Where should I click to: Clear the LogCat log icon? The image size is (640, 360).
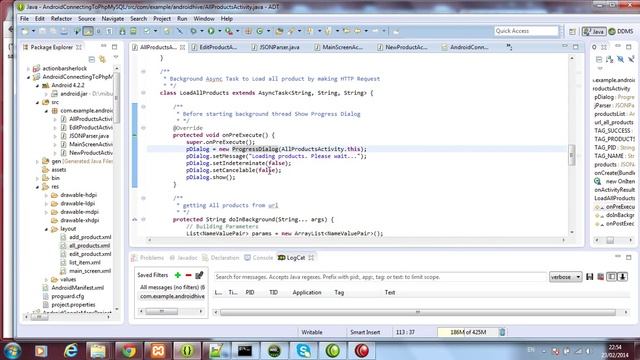coord(600,277)
